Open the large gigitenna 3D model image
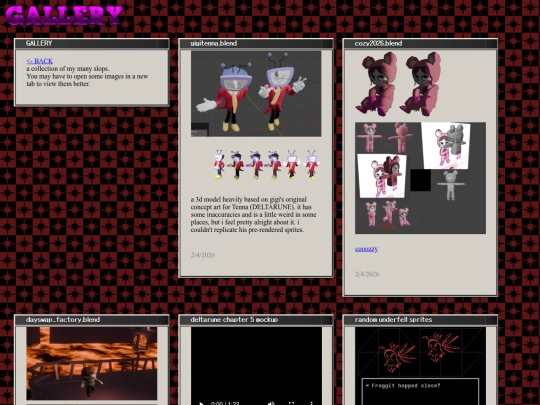The height and width of the screenshot is (405, 540). [x=256, y=94]
